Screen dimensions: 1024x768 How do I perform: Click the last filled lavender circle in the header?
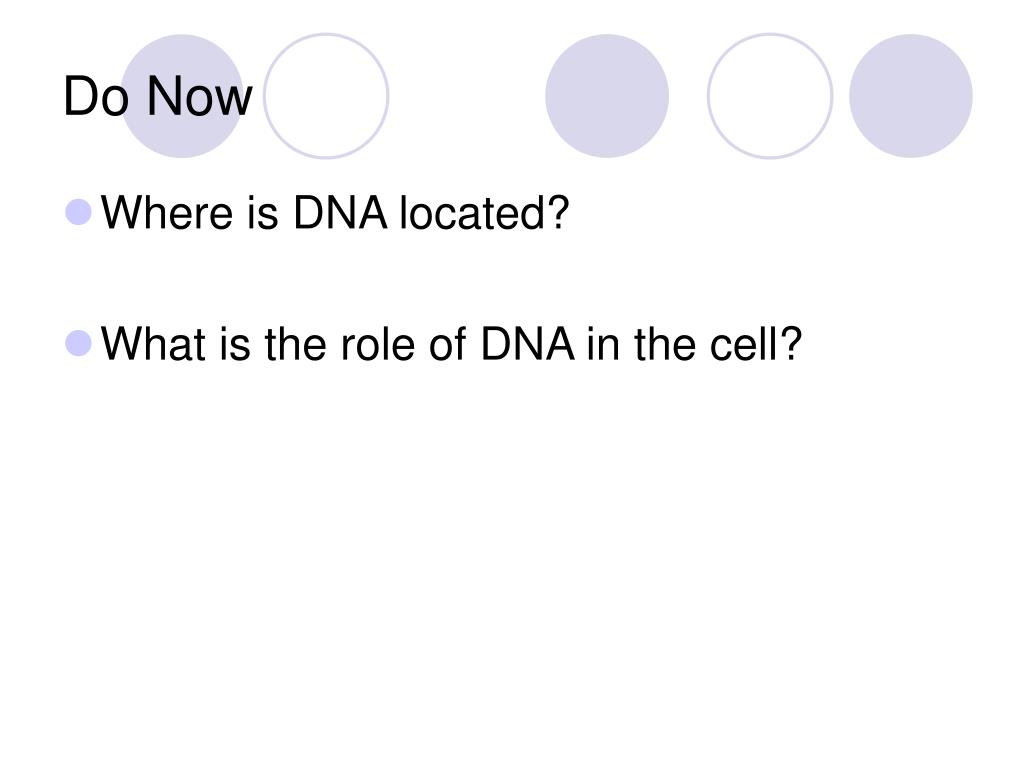(x=911, y=96)
